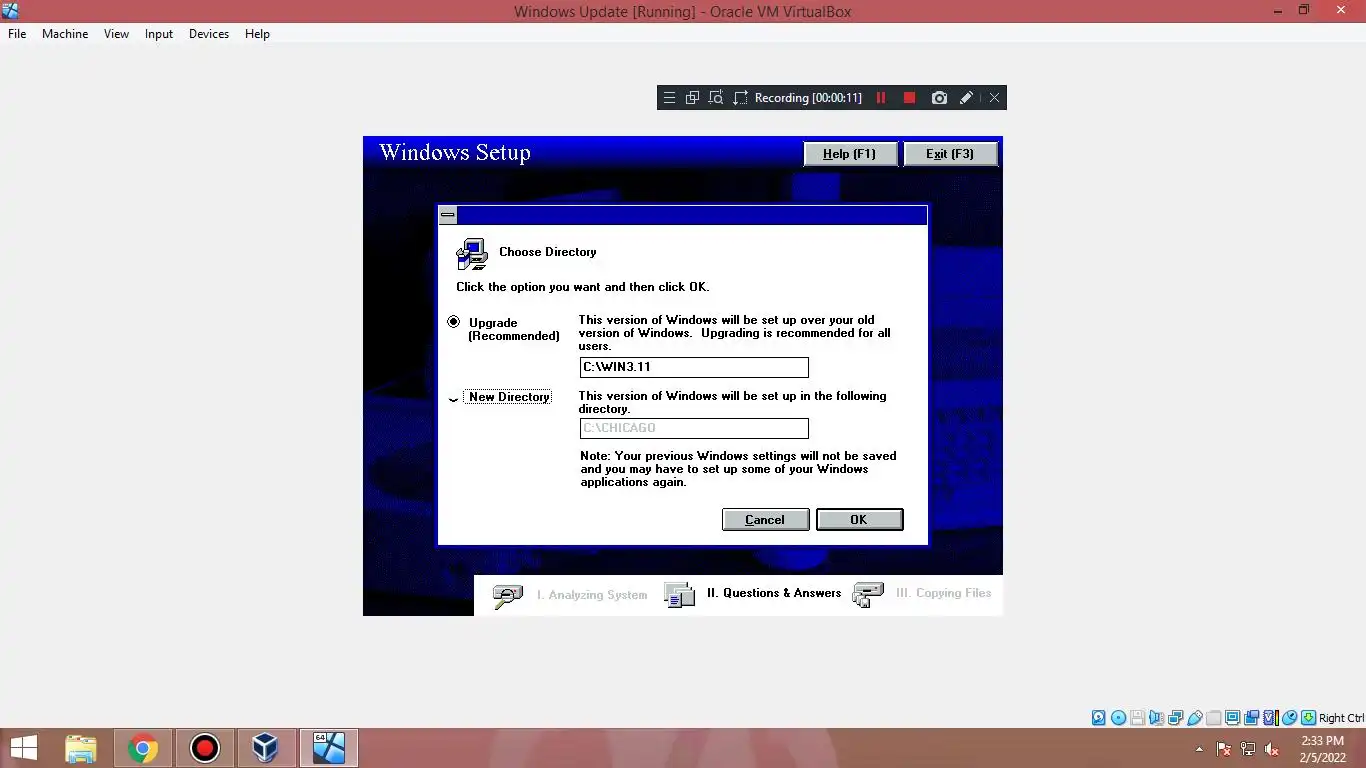
Task: Click the C:\WIN3.11 directory field
Action: point(694,367)
